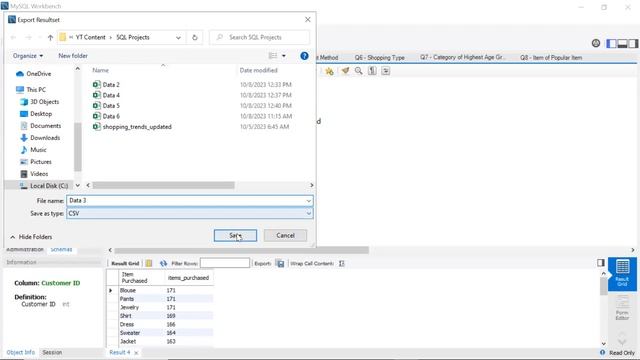Toggle the word wrap icon in the query toolbar
The width and height of the screenshot is (640, 360).
pyautogui.click(x=386, y=71)
